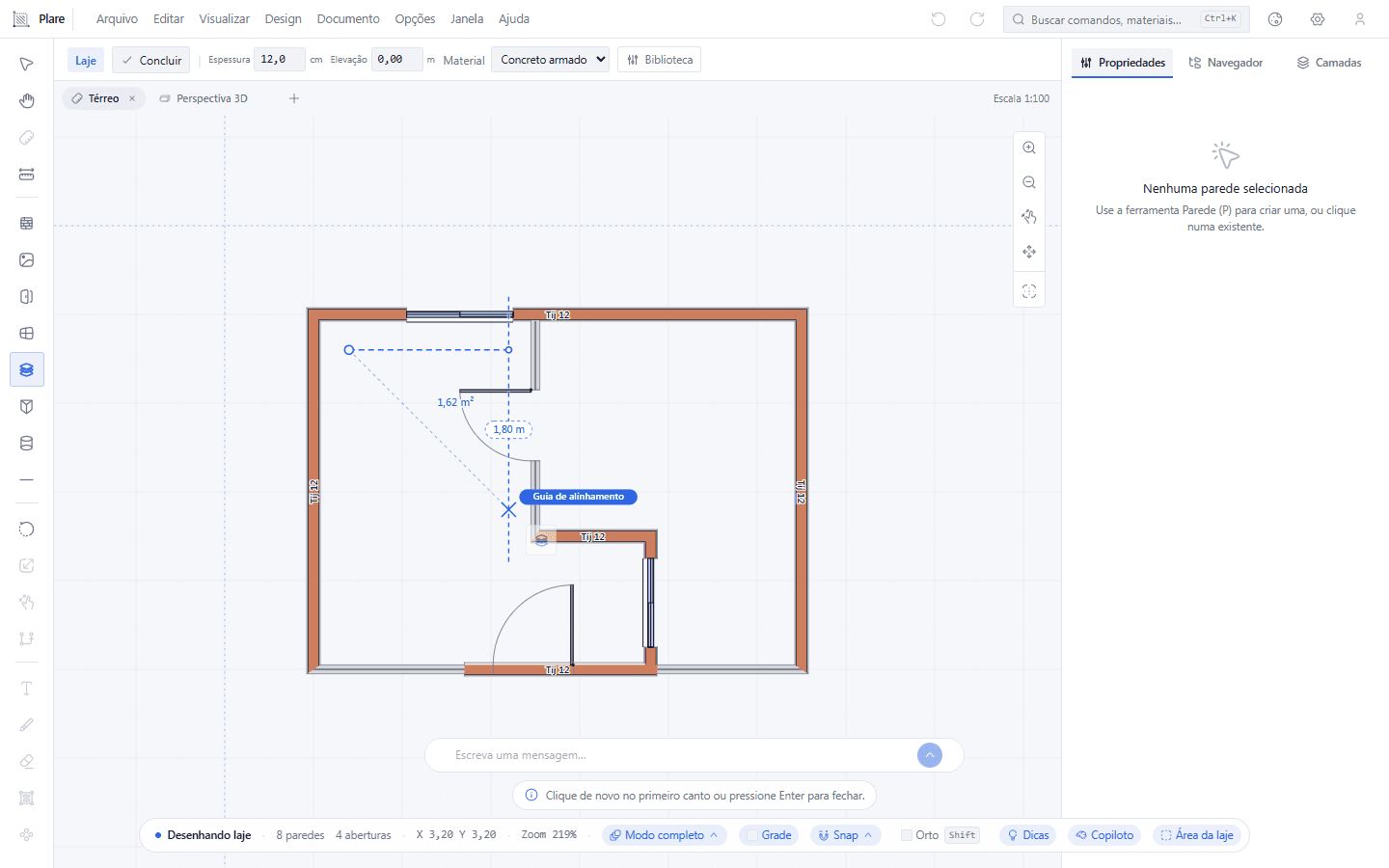Image resolution: width=1389 pixels, height=868 pixels.
Task: Expand the Snap options
Action: pos(845,835)
